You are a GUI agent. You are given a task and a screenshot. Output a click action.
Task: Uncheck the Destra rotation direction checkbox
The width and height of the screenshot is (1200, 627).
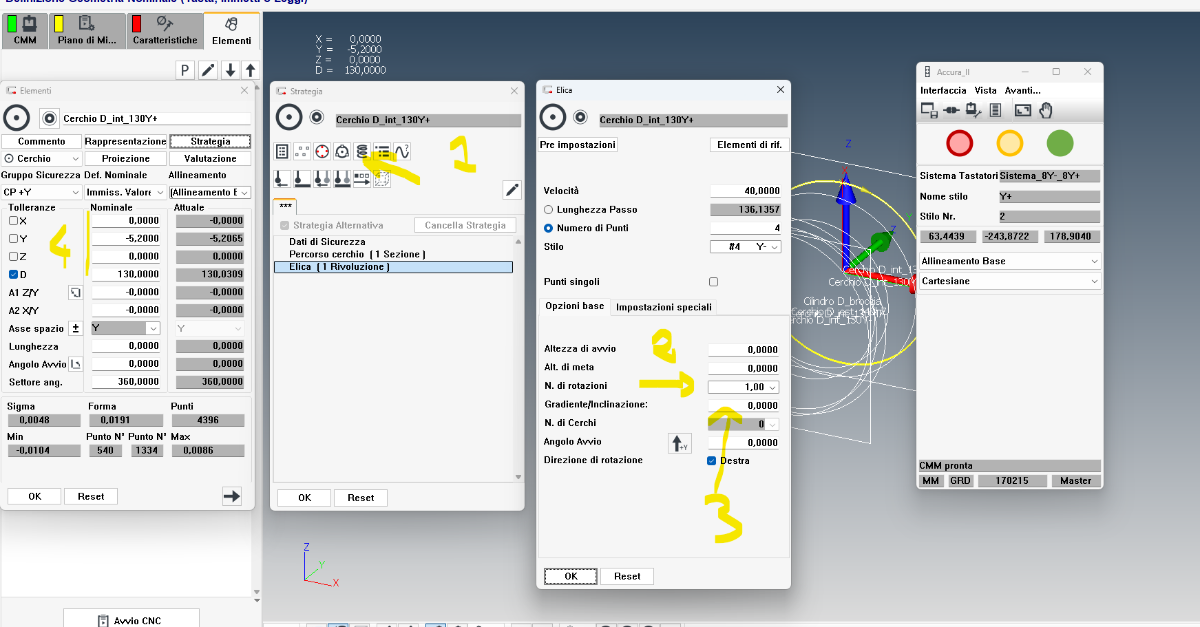click(x=712, y=460)
